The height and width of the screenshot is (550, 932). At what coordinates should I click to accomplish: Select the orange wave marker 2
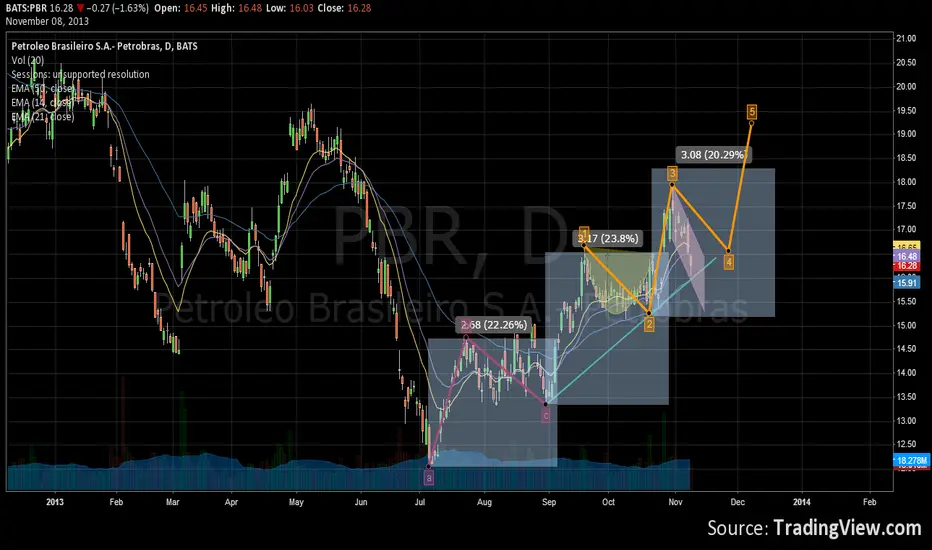649,324
